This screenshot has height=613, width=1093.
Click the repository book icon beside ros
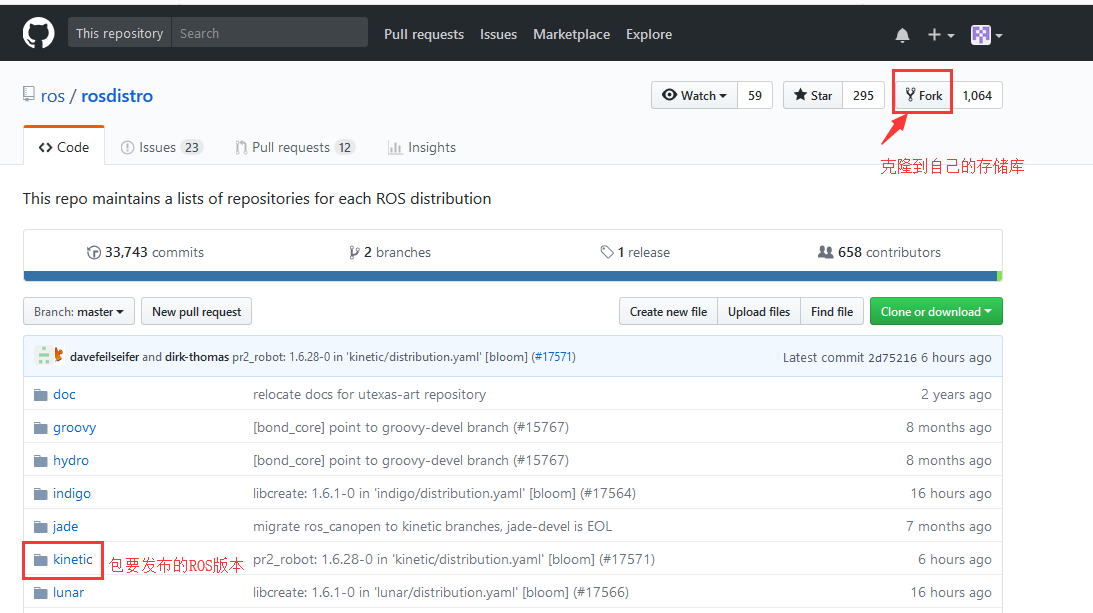[29, 94]
